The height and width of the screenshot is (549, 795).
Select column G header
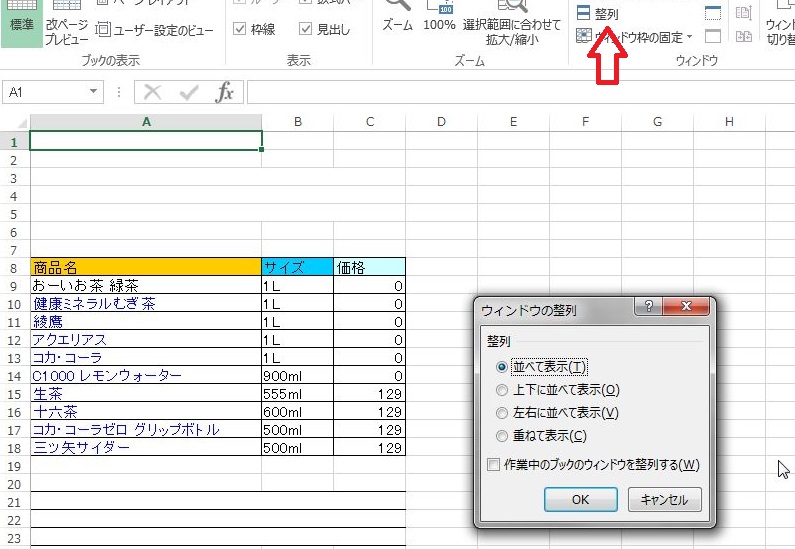(x=657, y=122)
